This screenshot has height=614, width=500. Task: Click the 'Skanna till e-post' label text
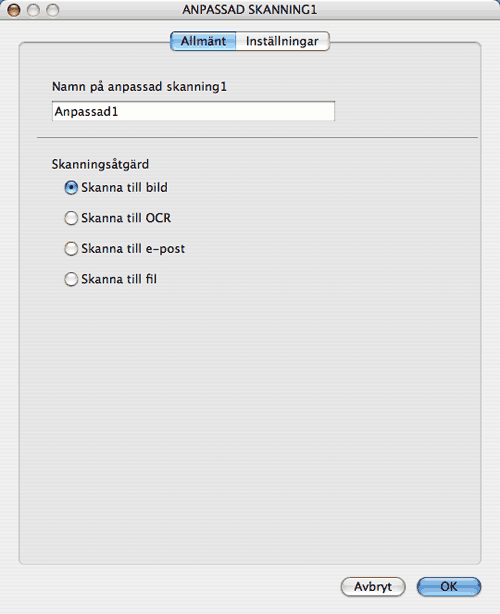[x=133, y=249]
